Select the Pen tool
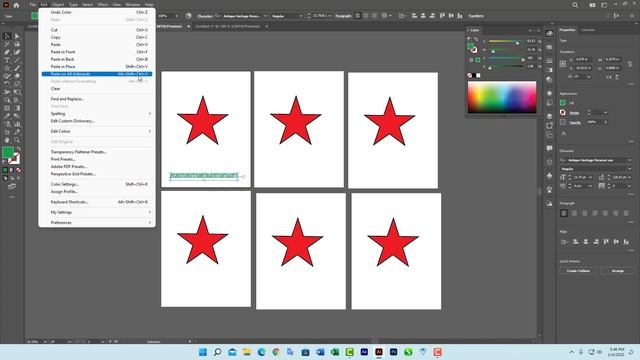The width and height of the screenshot is (640, 360). (x=7, y=52)
